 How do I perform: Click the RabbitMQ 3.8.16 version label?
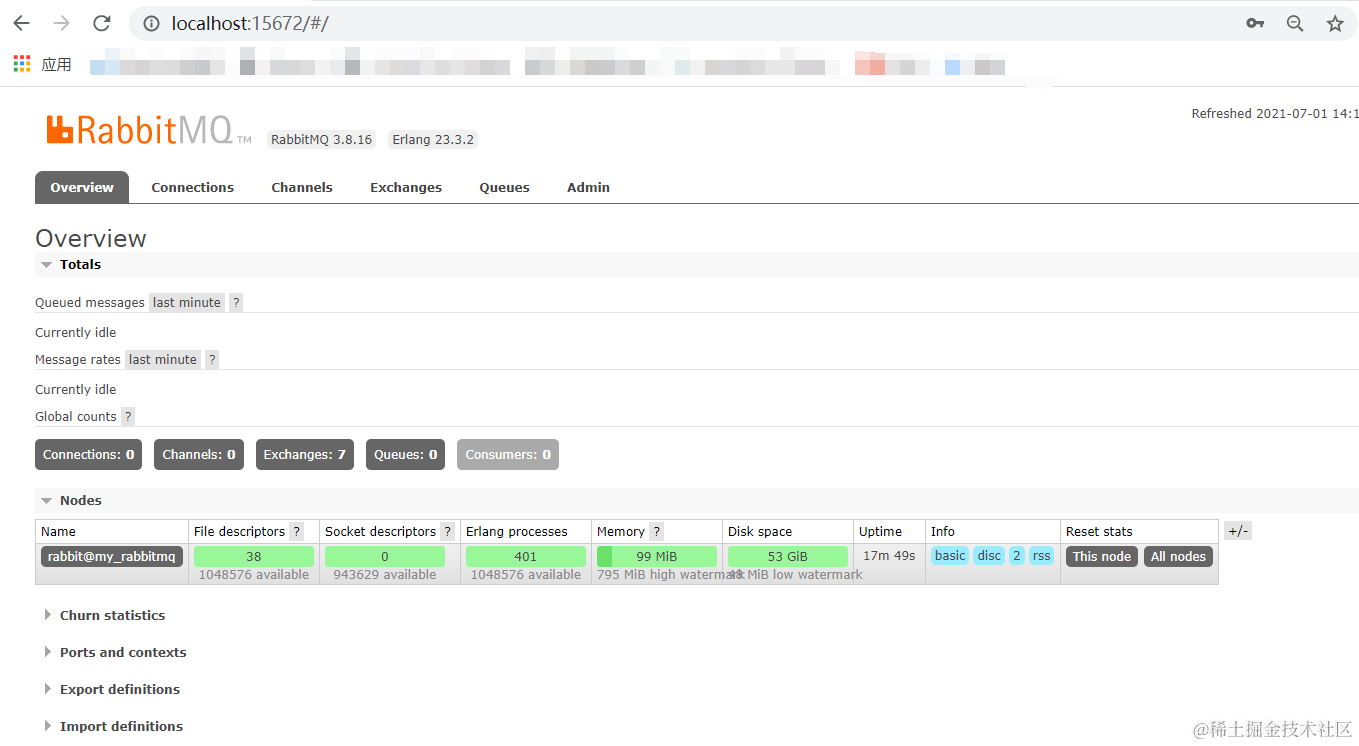click(321, 139)
